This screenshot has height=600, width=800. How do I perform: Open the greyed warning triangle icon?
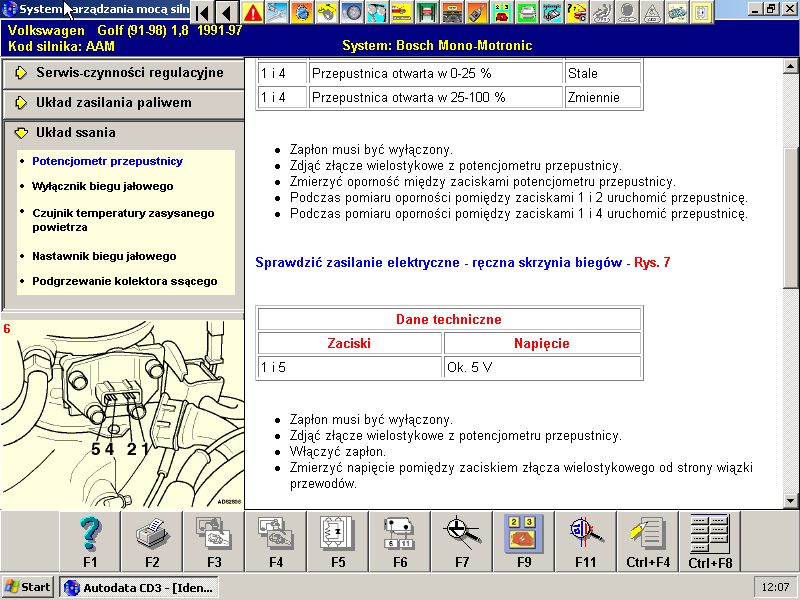pos(652,12)
